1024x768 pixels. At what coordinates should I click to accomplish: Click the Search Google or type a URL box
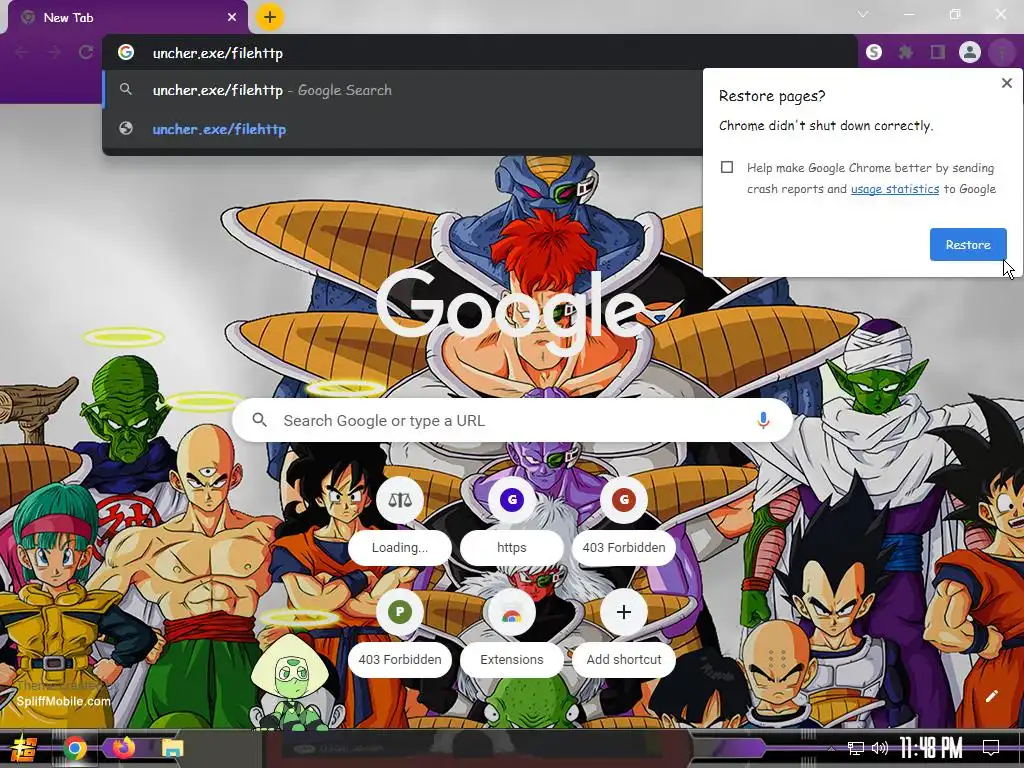coord(513,421)
